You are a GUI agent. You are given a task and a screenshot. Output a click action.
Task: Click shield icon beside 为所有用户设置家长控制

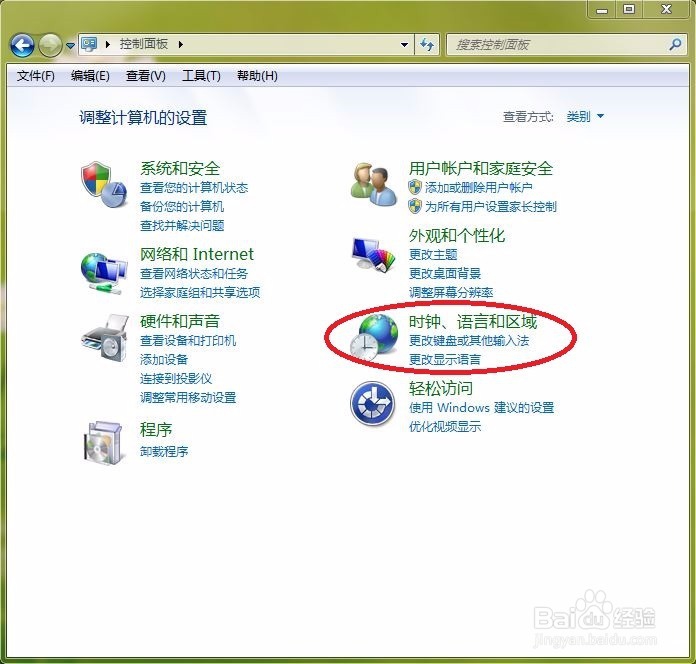[x=415, y=206]
